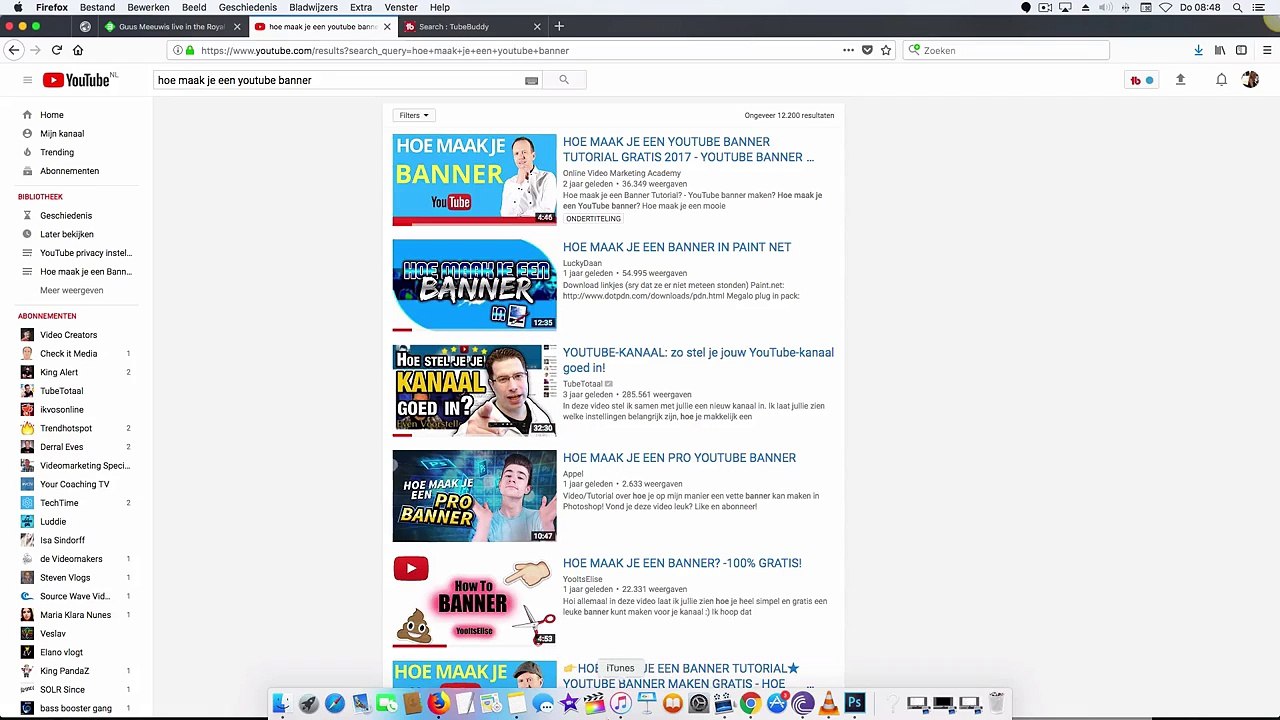
Task: Open the Bladwijzers menu
Action: [x=313, y=7]
